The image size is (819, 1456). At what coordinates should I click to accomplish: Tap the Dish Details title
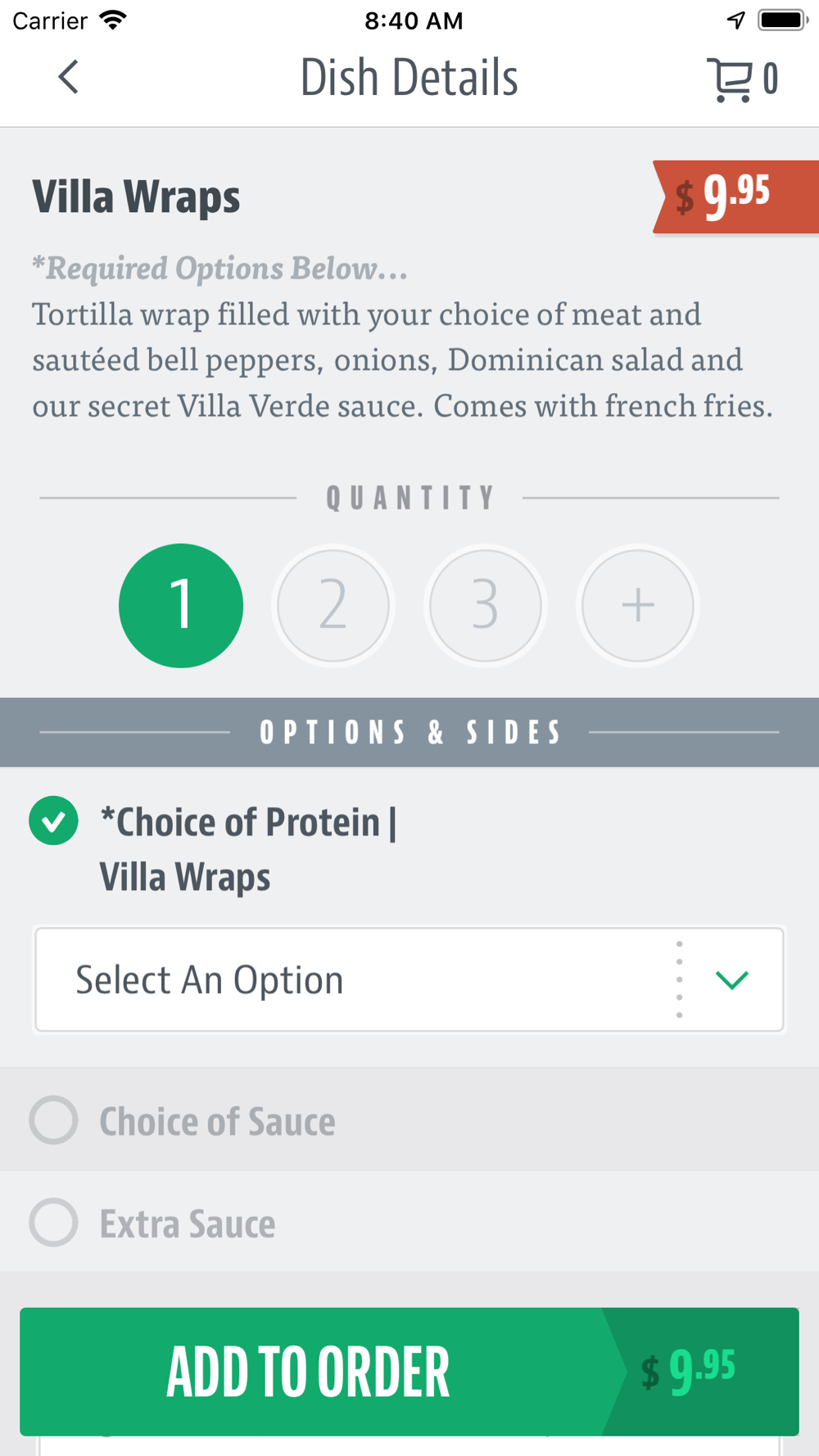pos(409,78)
